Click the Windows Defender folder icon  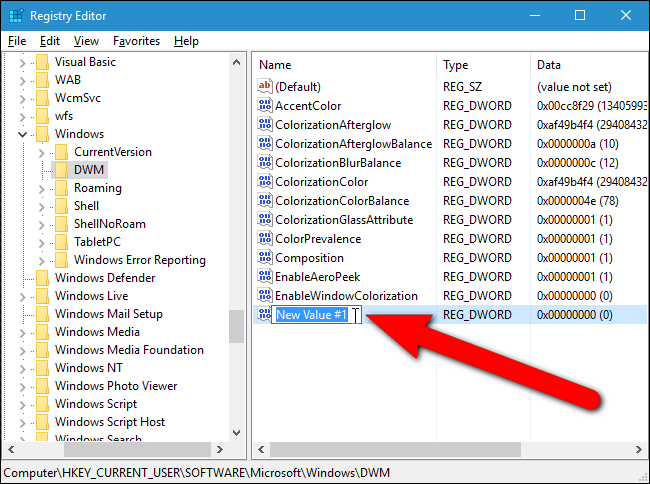tap(42, 278)
